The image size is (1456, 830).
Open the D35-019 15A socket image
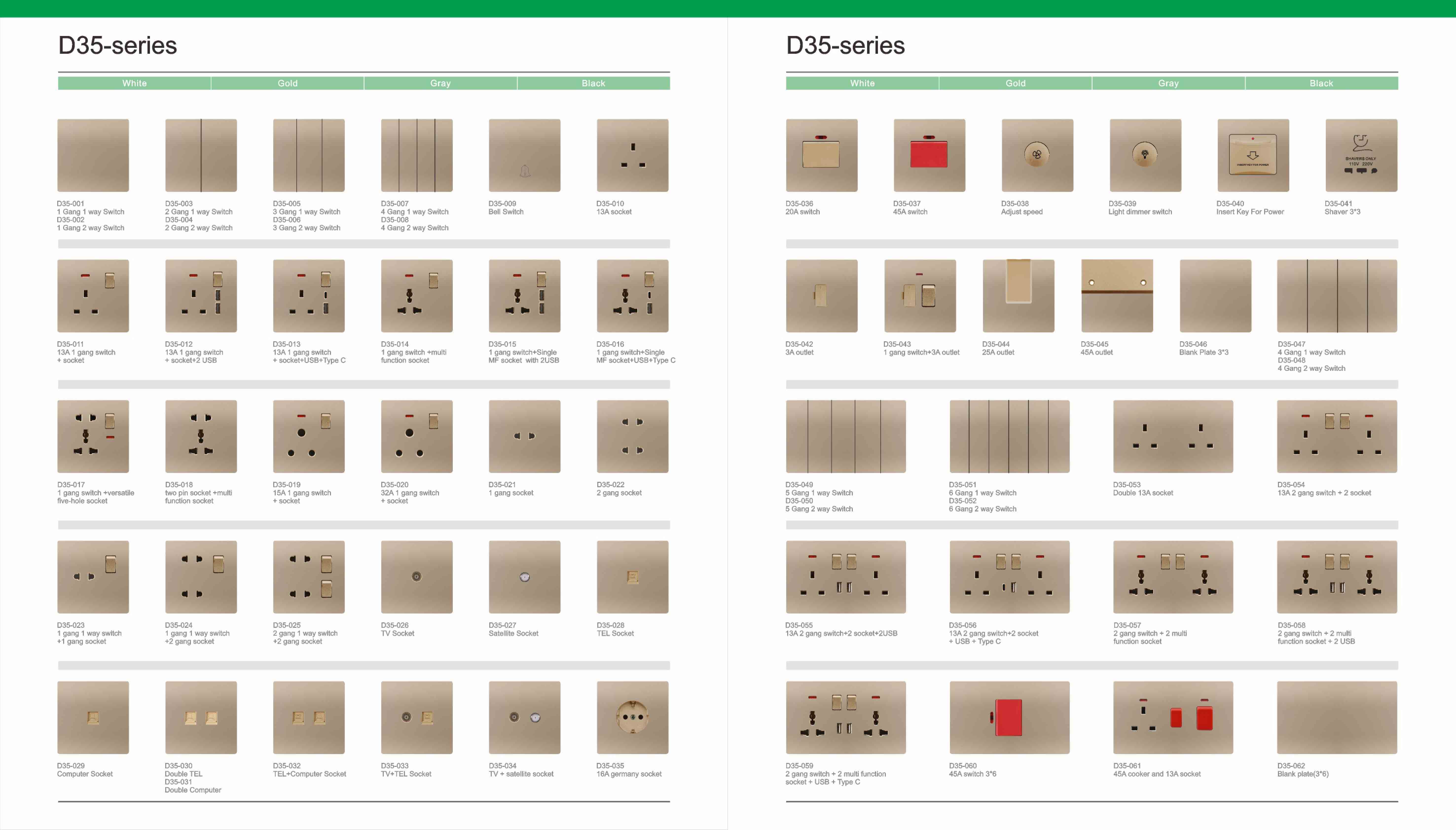pyautogui.click(x=309, y=436)
